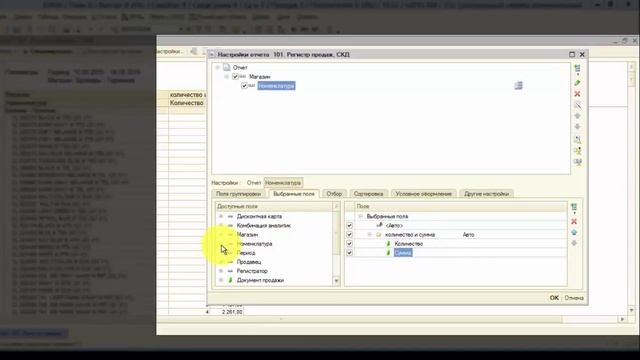Image resolution: width=640 pixels, height=360 pixels.
Task: Click the grey move down arrow beside selected fields
Action: coord(574,243)
